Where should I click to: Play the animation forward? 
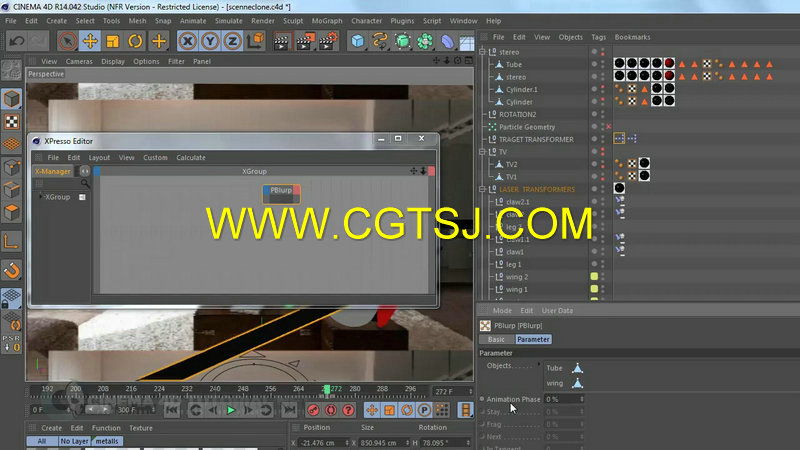tap(231, 410)
